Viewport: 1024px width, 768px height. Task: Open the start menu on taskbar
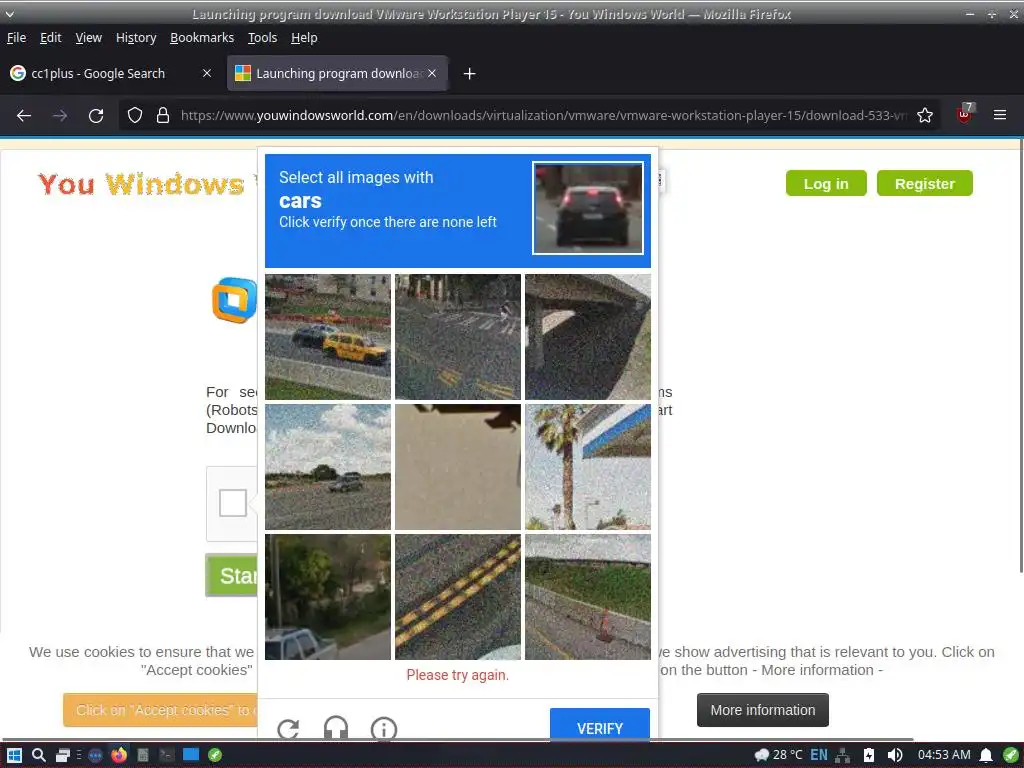click(x=14, y=755)
